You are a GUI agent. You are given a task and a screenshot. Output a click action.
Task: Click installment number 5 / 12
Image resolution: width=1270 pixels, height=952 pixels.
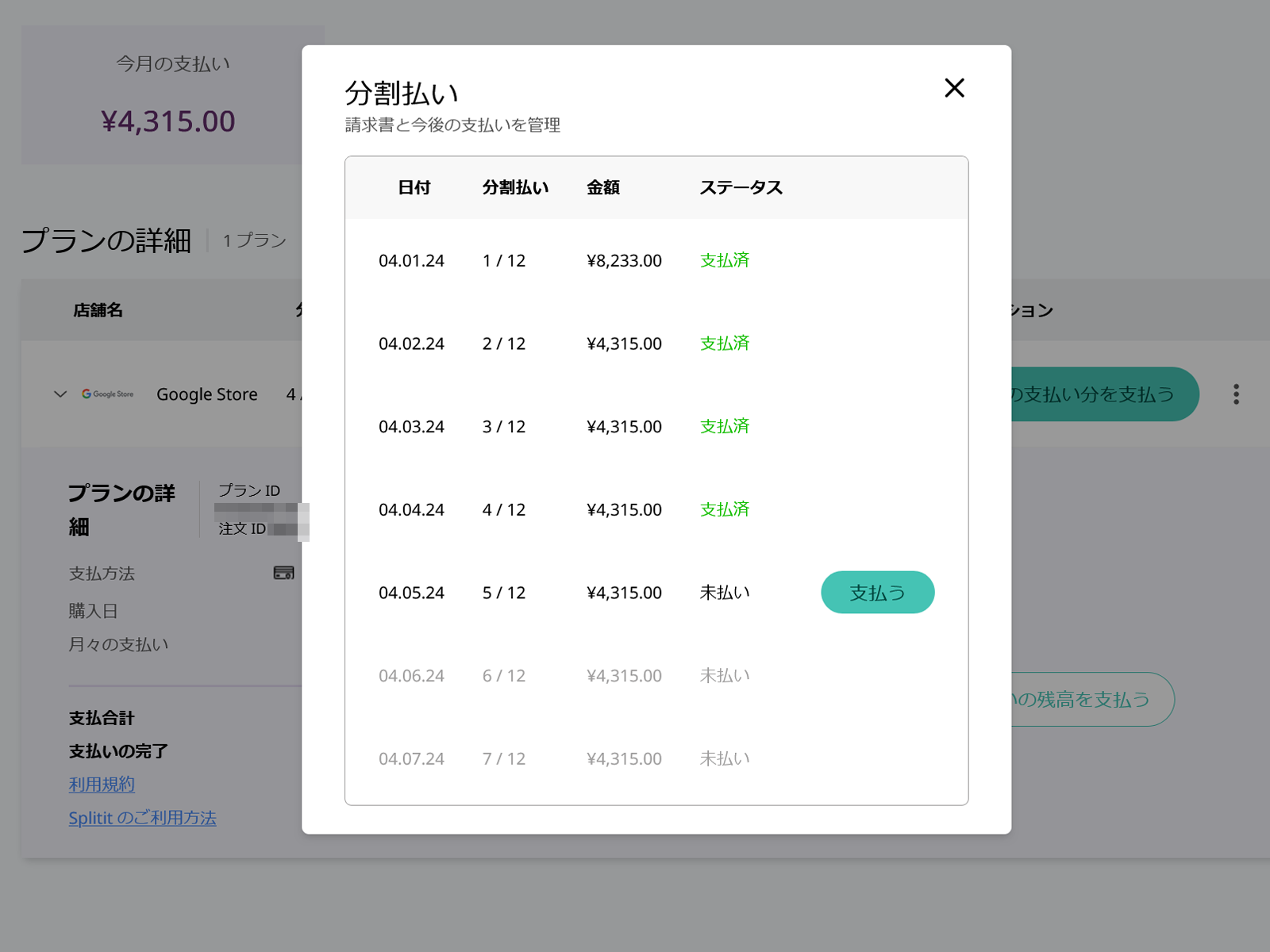(x=504, y=593)
